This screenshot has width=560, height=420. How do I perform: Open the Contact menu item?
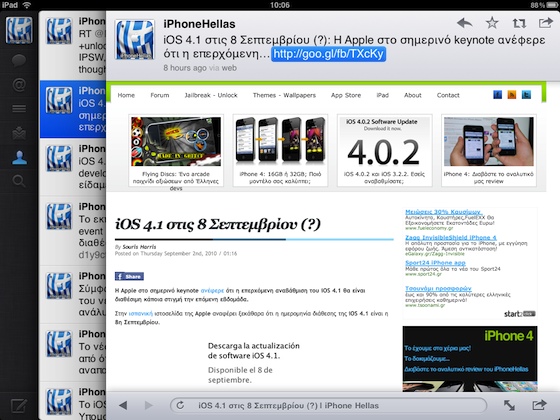(x=448, y=95)
